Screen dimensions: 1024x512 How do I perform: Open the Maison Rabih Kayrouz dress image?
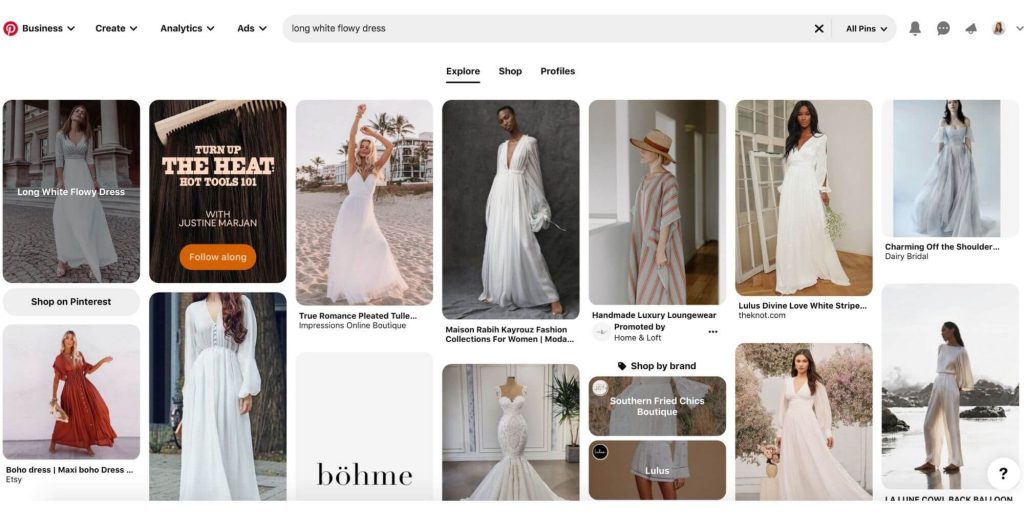[511, 210]
